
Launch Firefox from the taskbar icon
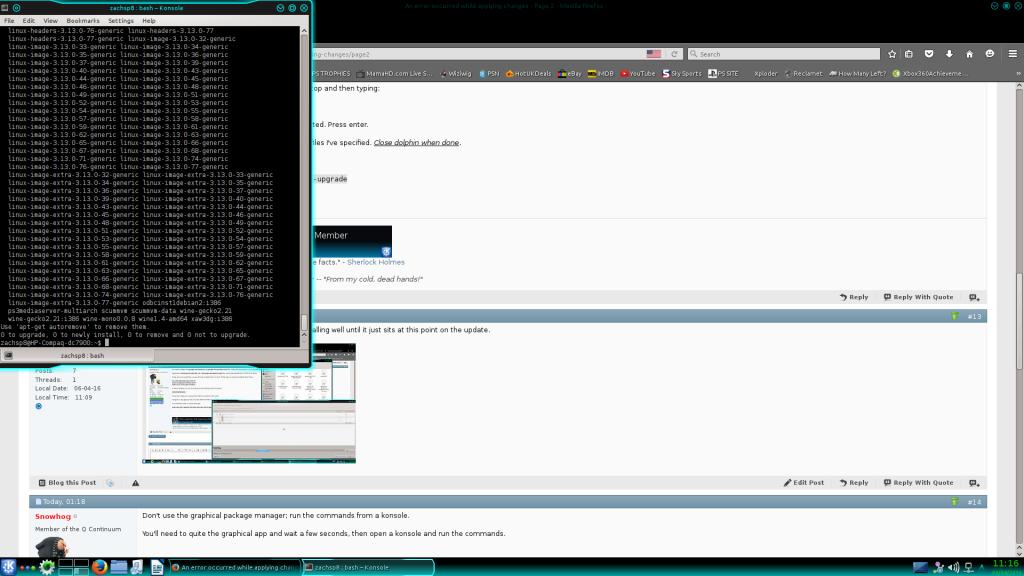pyautogui.click(x=99, y=567)
